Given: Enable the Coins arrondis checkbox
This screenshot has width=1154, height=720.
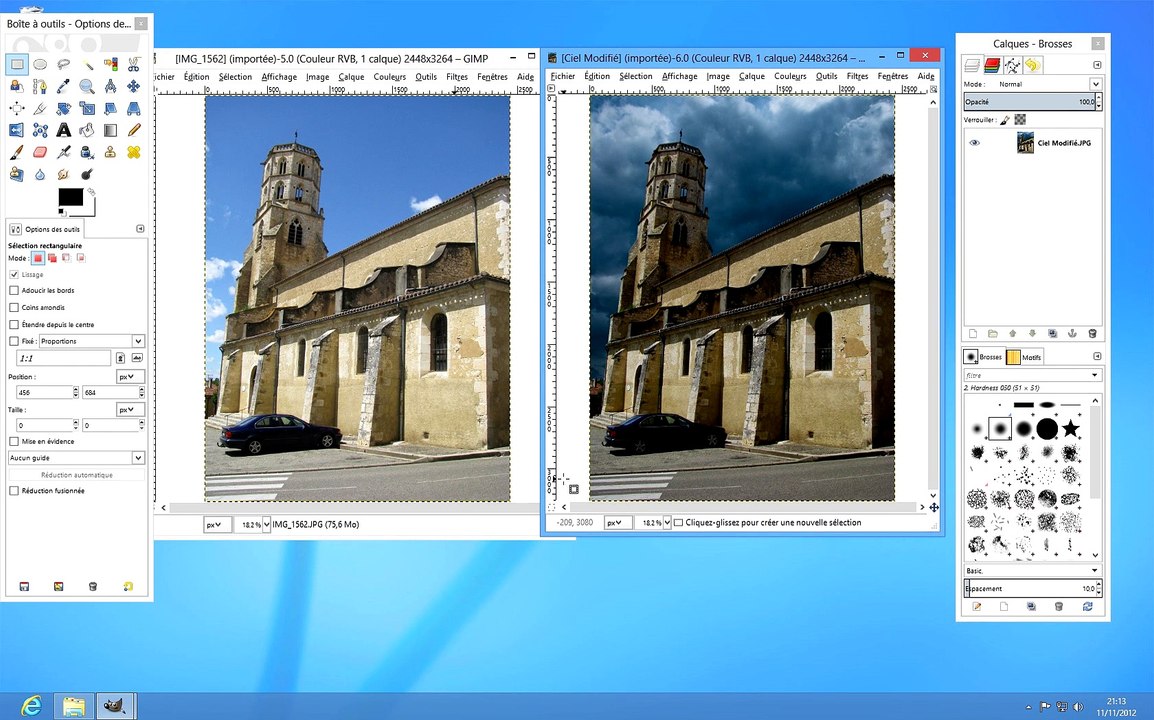Looking at the screenshot, I should click(14, 307).
